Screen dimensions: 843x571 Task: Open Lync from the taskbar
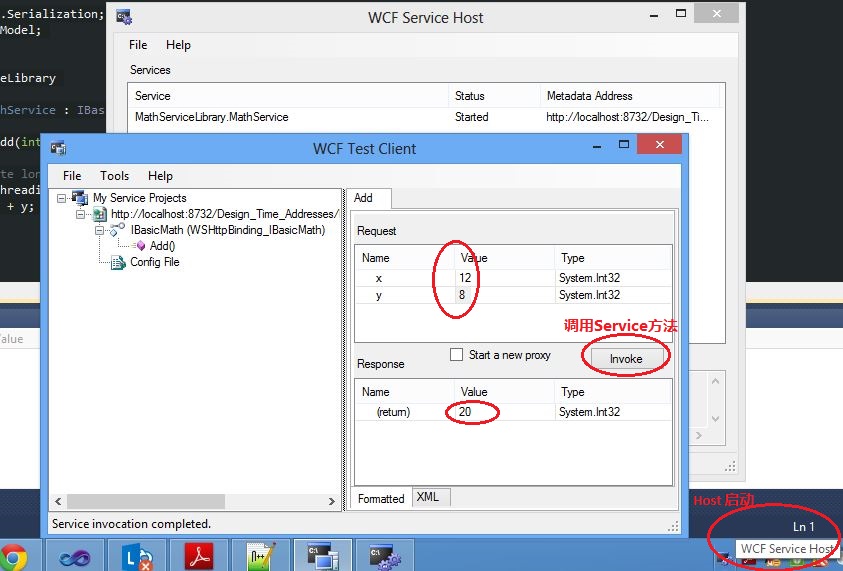click(x=137, y=557)
